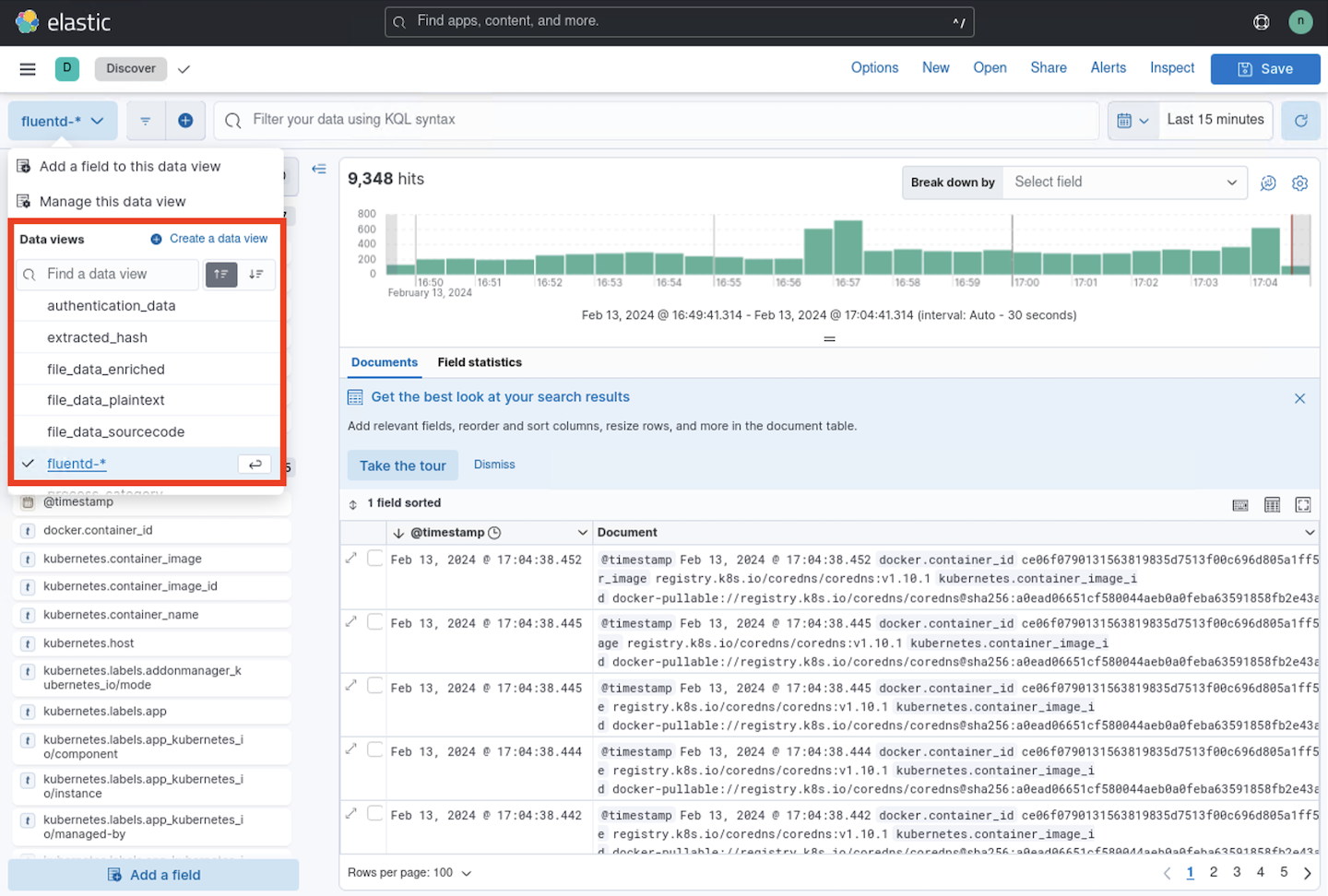Open the user avatar menu

point(1300,22)
